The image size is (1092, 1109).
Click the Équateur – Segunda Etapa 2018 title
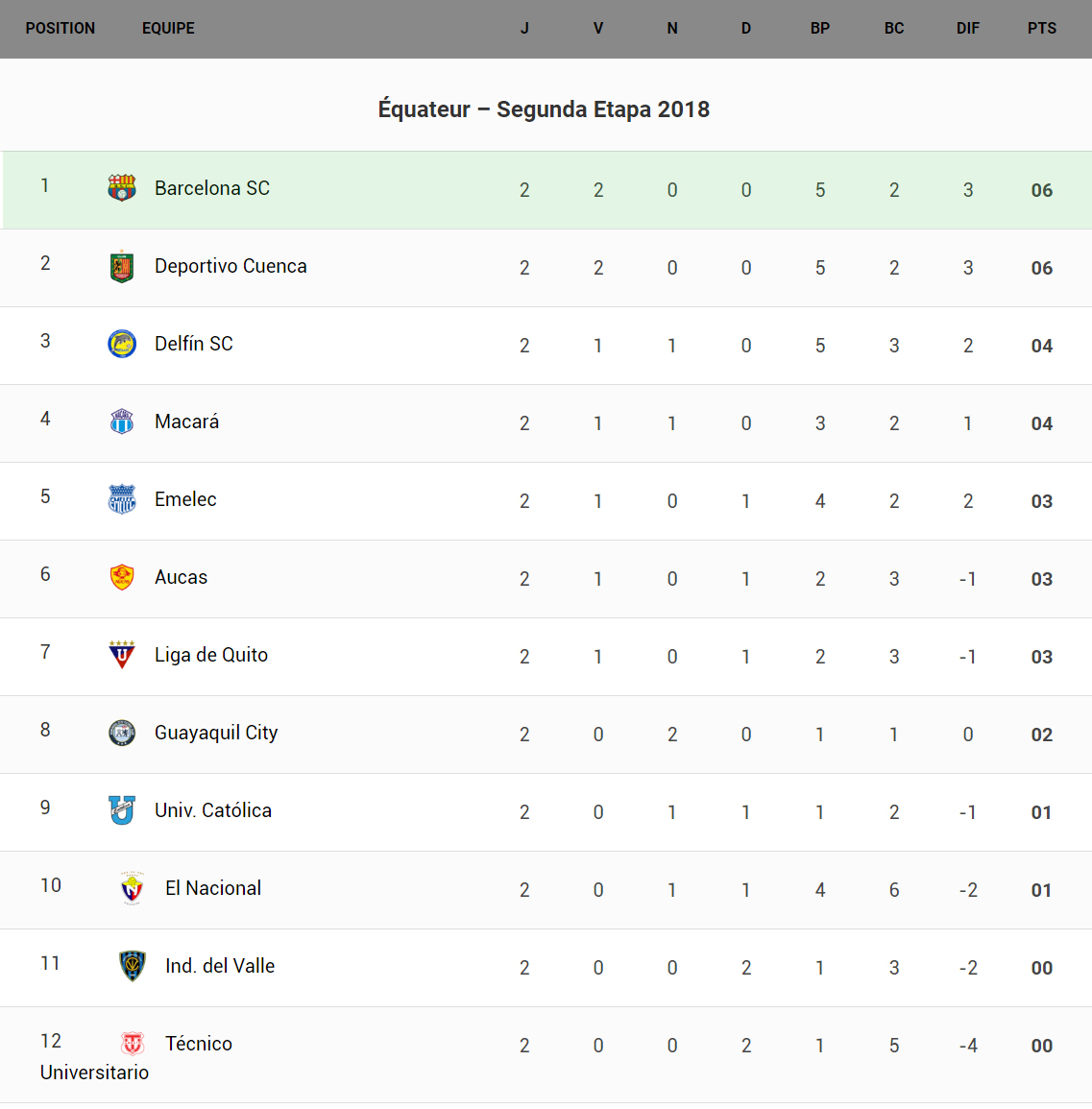pos(544,109)
